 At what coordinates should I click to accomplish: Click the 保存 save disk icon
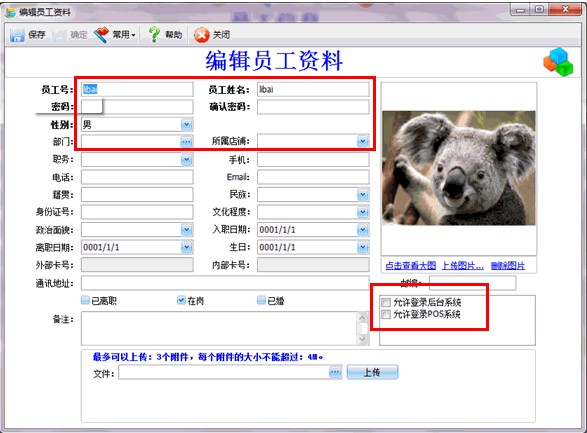[17, 35]
